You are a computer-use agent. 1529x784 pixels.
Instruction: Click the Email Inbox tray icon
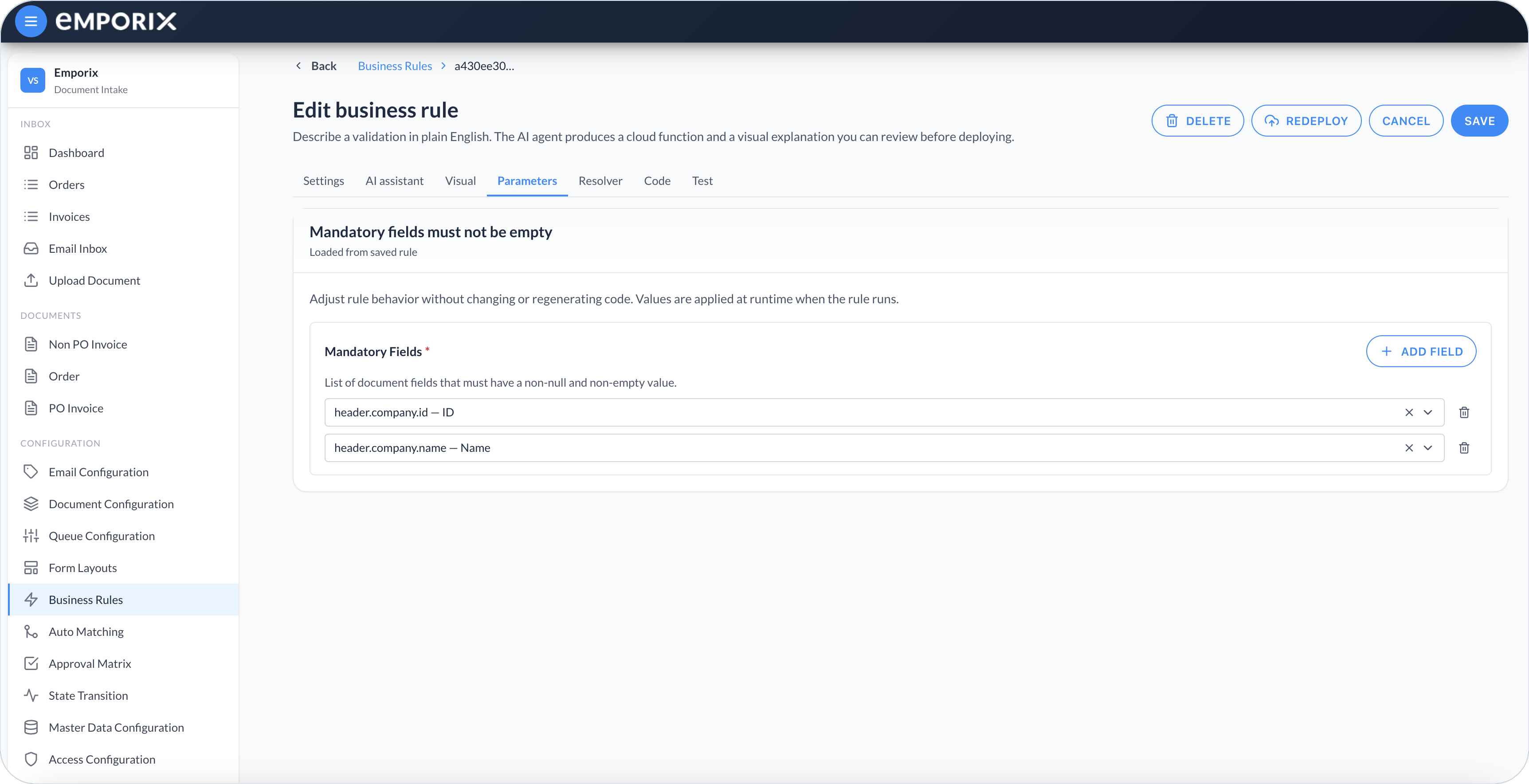tap(31, 248)
